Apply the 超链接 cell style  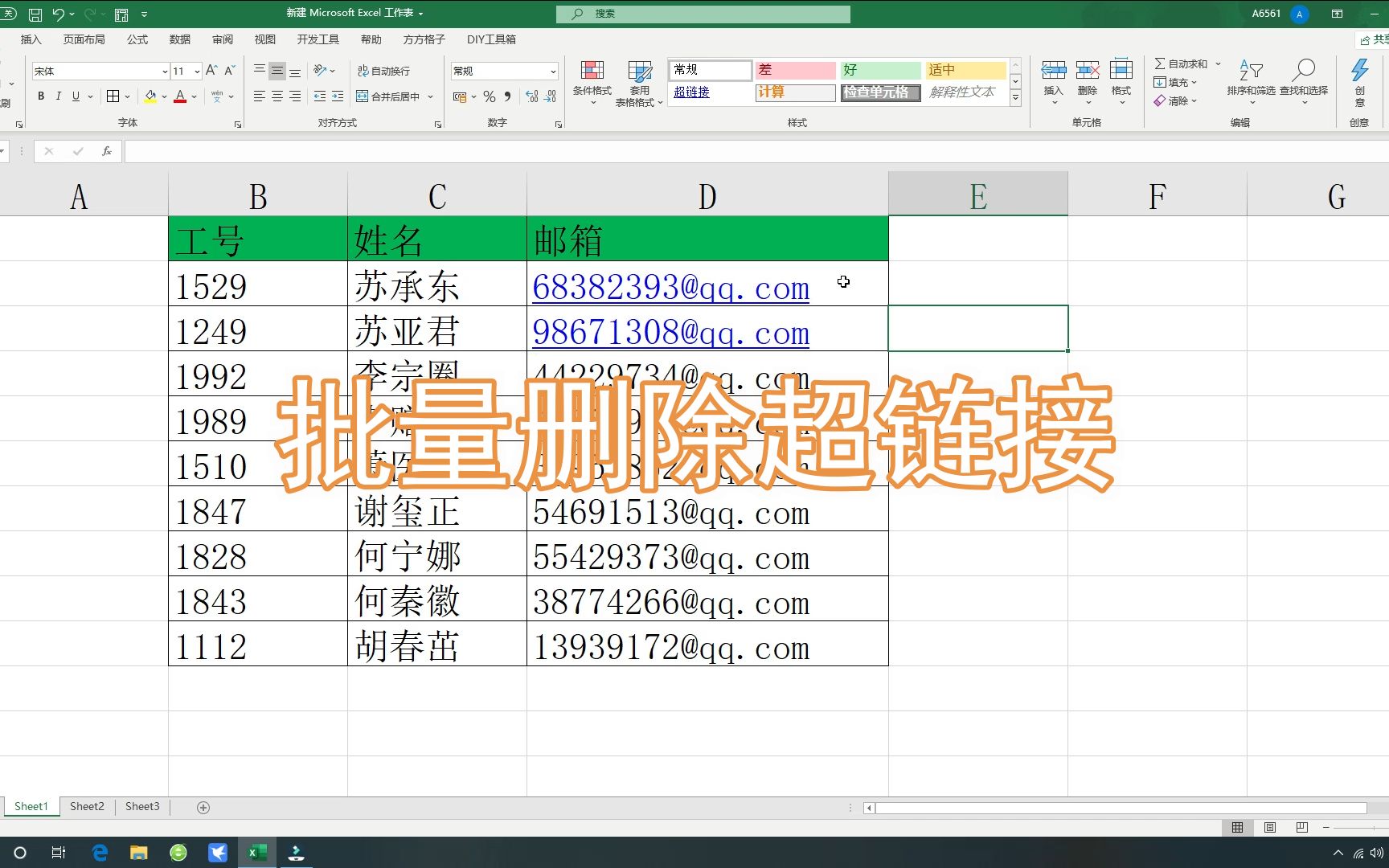(x=691, y=92)
